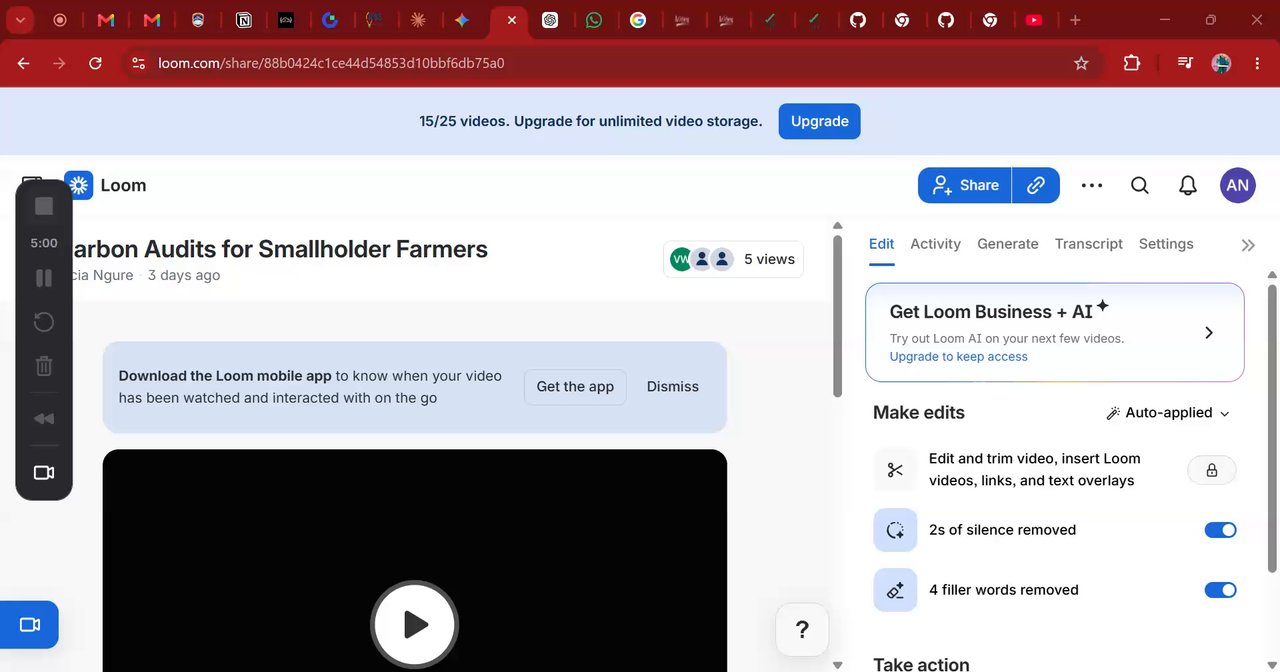The height and width of the screenshot is (672, 1280).
Task: Switch to the first Gmail browser tab
Action: pos(107,20)
